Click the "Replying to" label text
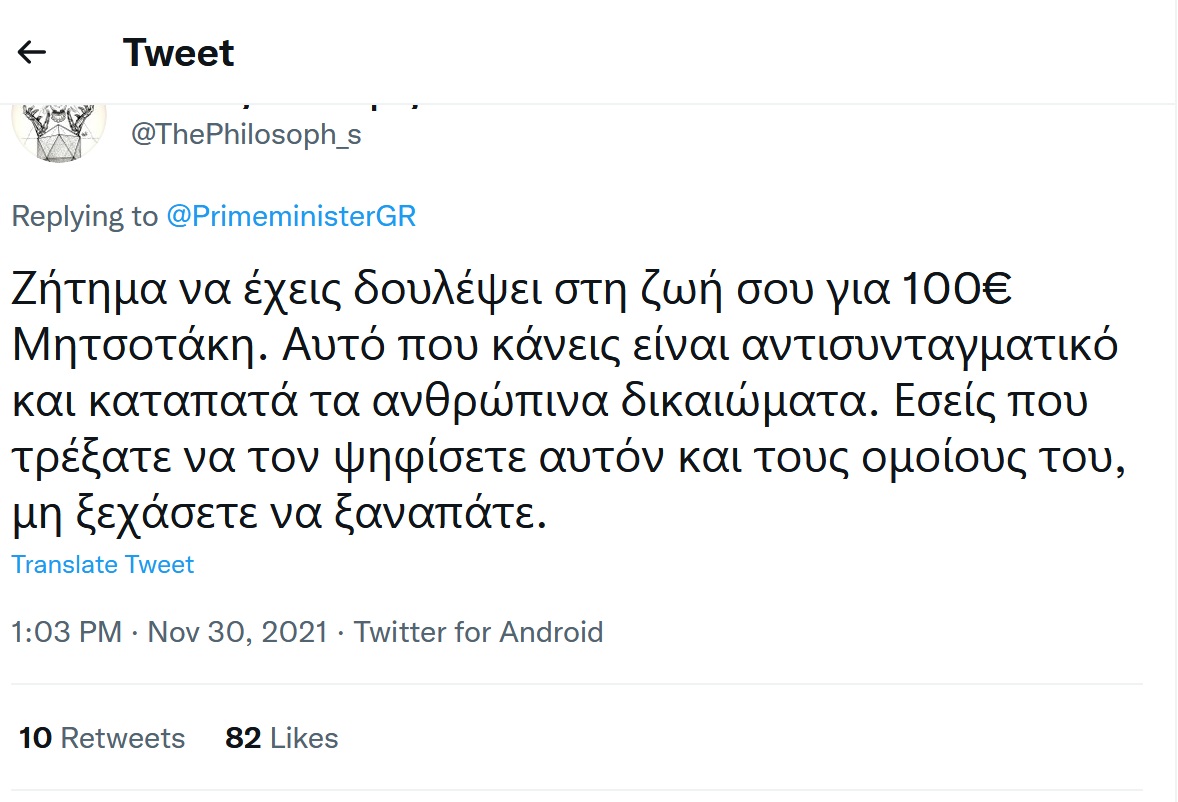The width and height of the screenshot is (1178, 802). pyautogui.click(x=84, y=217)
